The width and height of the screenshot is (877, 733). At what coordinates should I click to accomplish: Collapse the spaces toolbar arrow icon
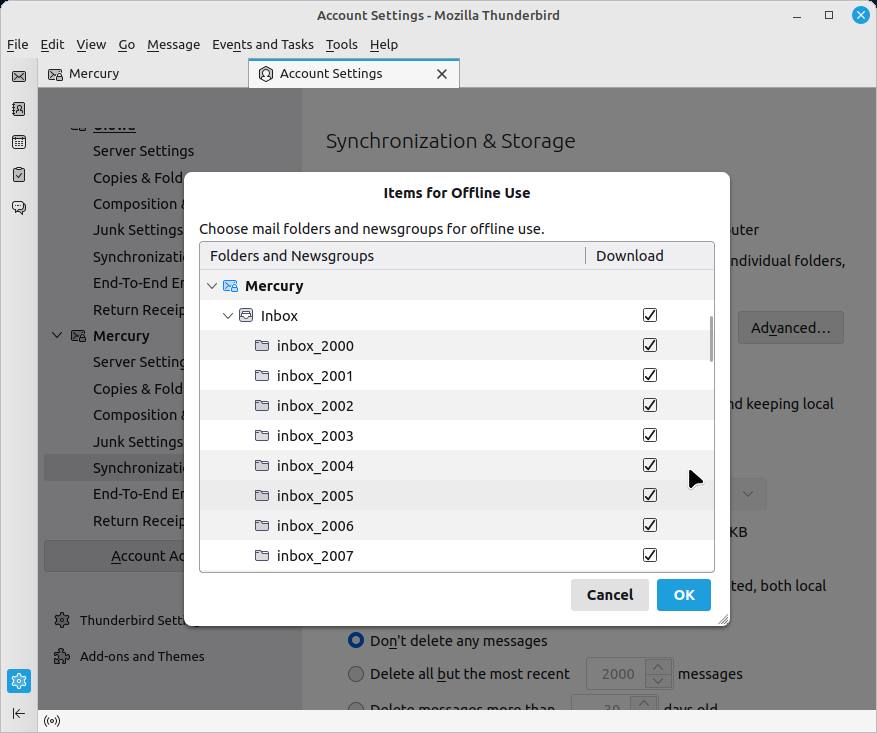pyautogui.click(x=19, y=713)
